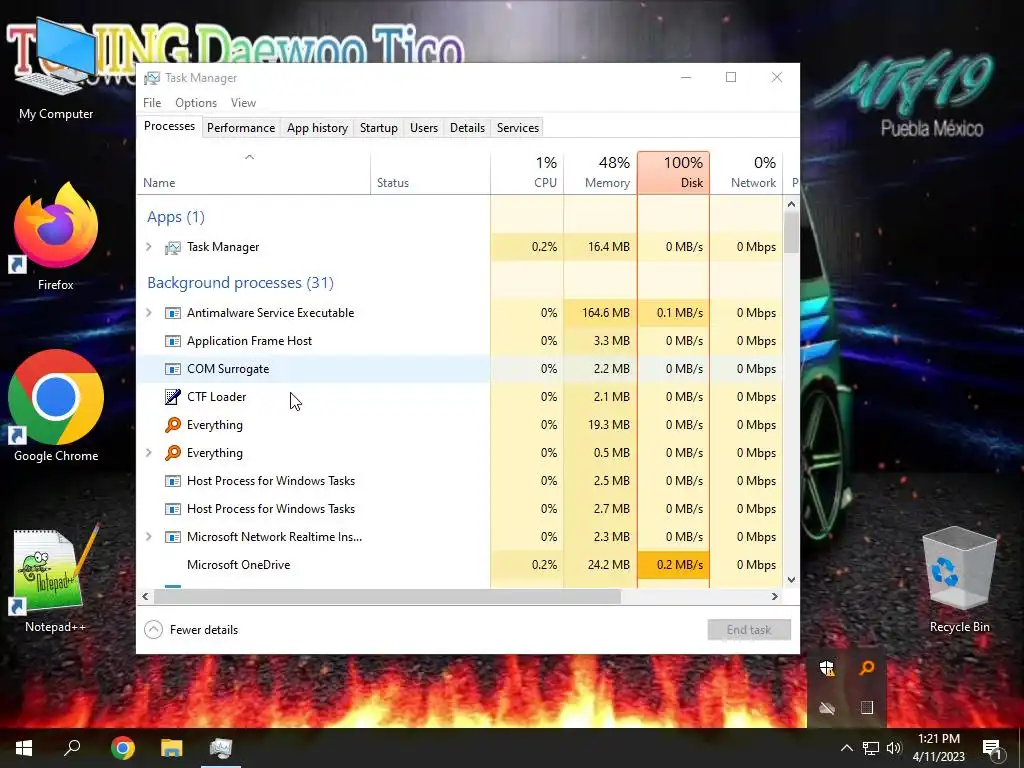Click the vertical scrollbar down arrow

click(792, 579)
